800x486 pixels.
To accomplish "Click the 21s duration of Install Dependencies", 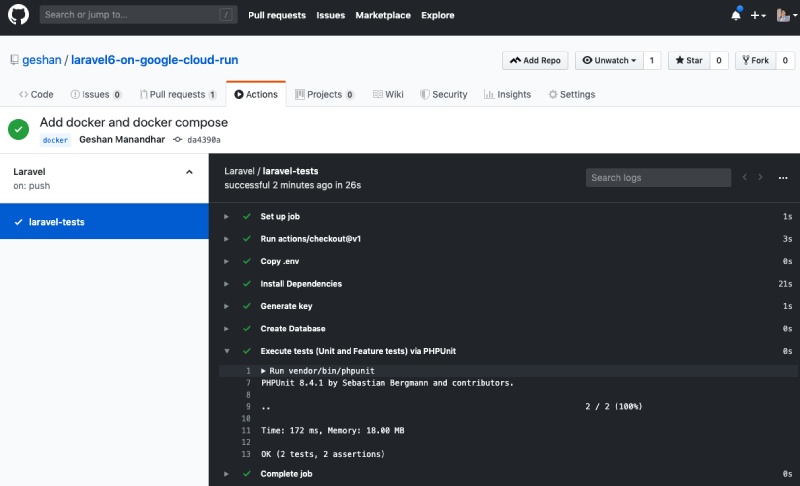I will pyautogui.click(x=785, y=284).
